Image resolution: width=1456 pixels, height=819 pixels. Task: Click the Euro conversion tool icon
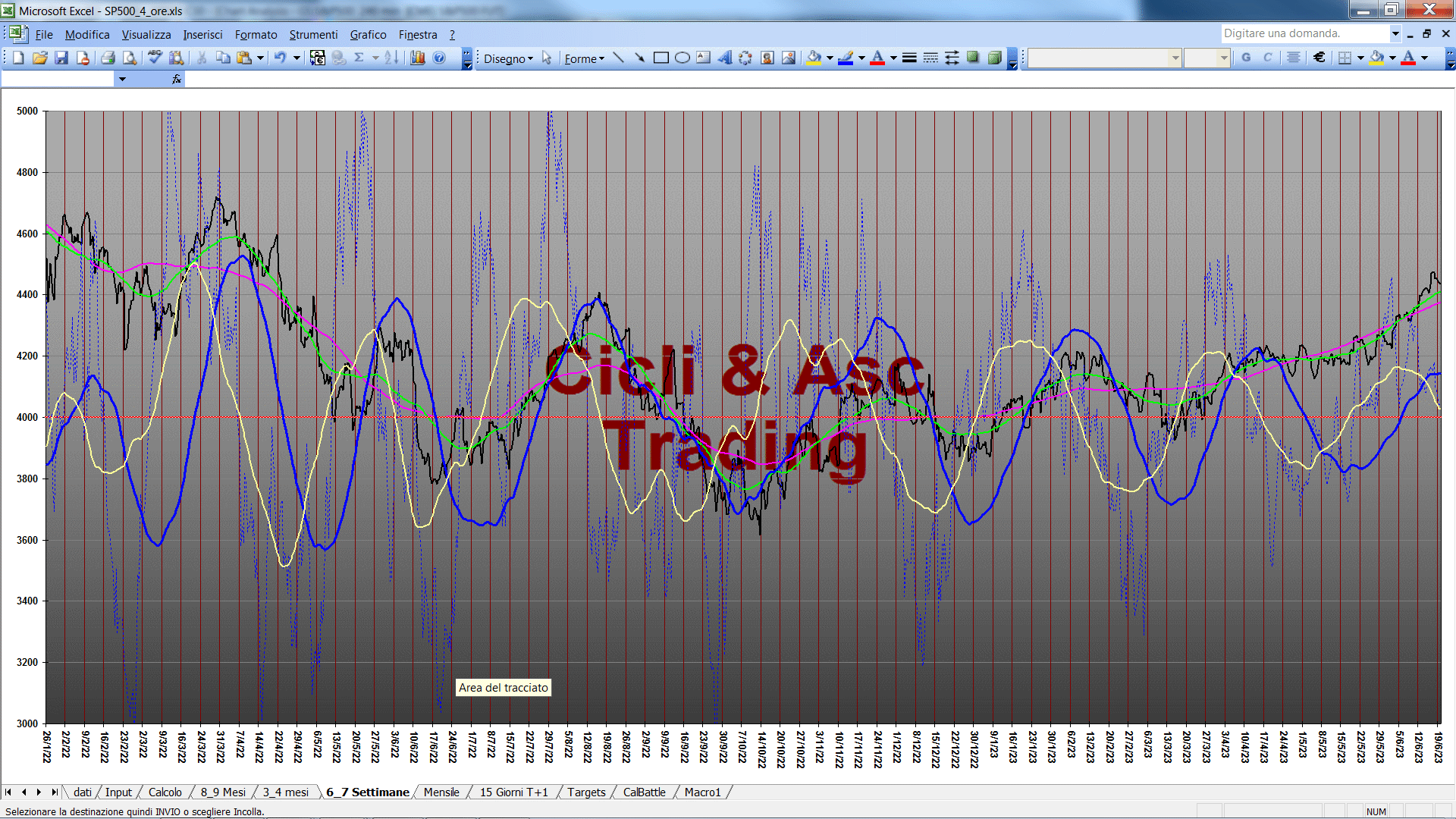click(318, 58)
